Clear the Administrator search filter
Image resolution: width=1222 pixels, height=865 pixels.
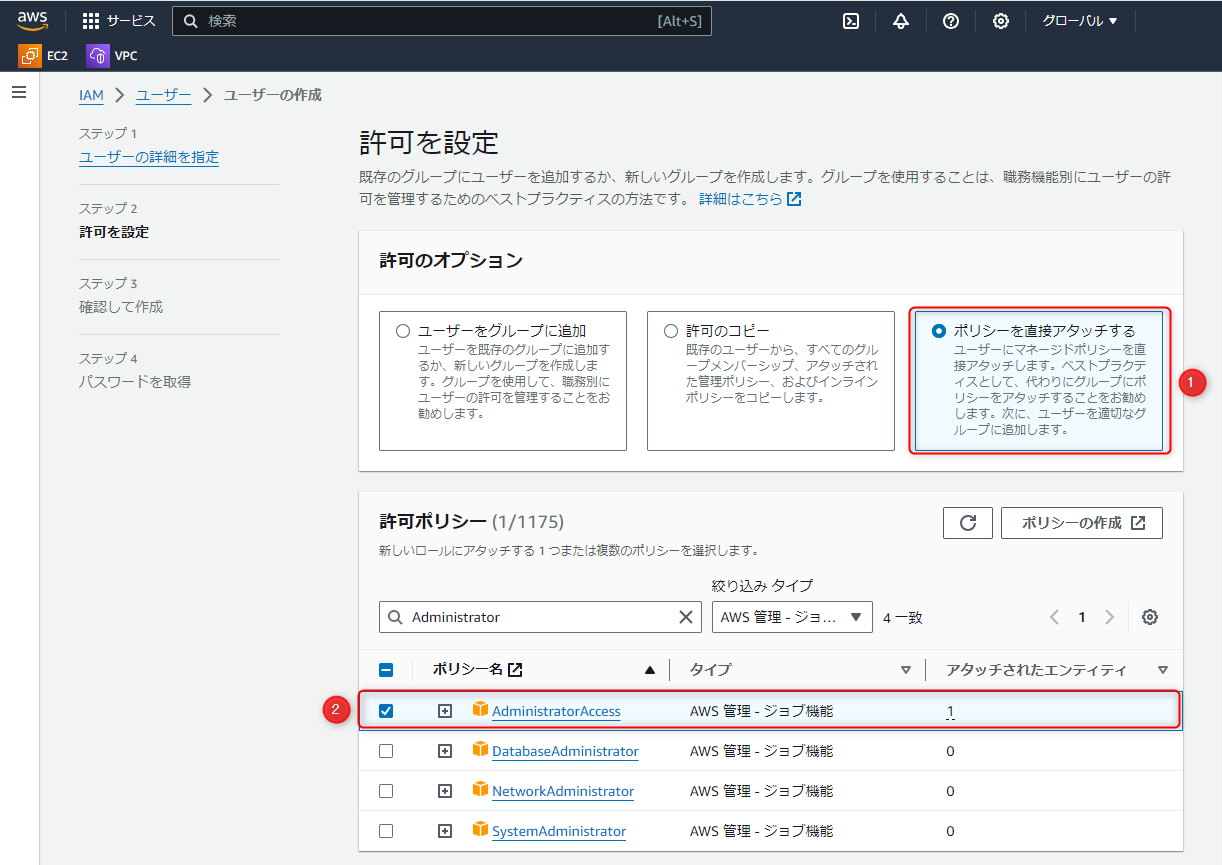pyautogui.click(x=686, y=617)
